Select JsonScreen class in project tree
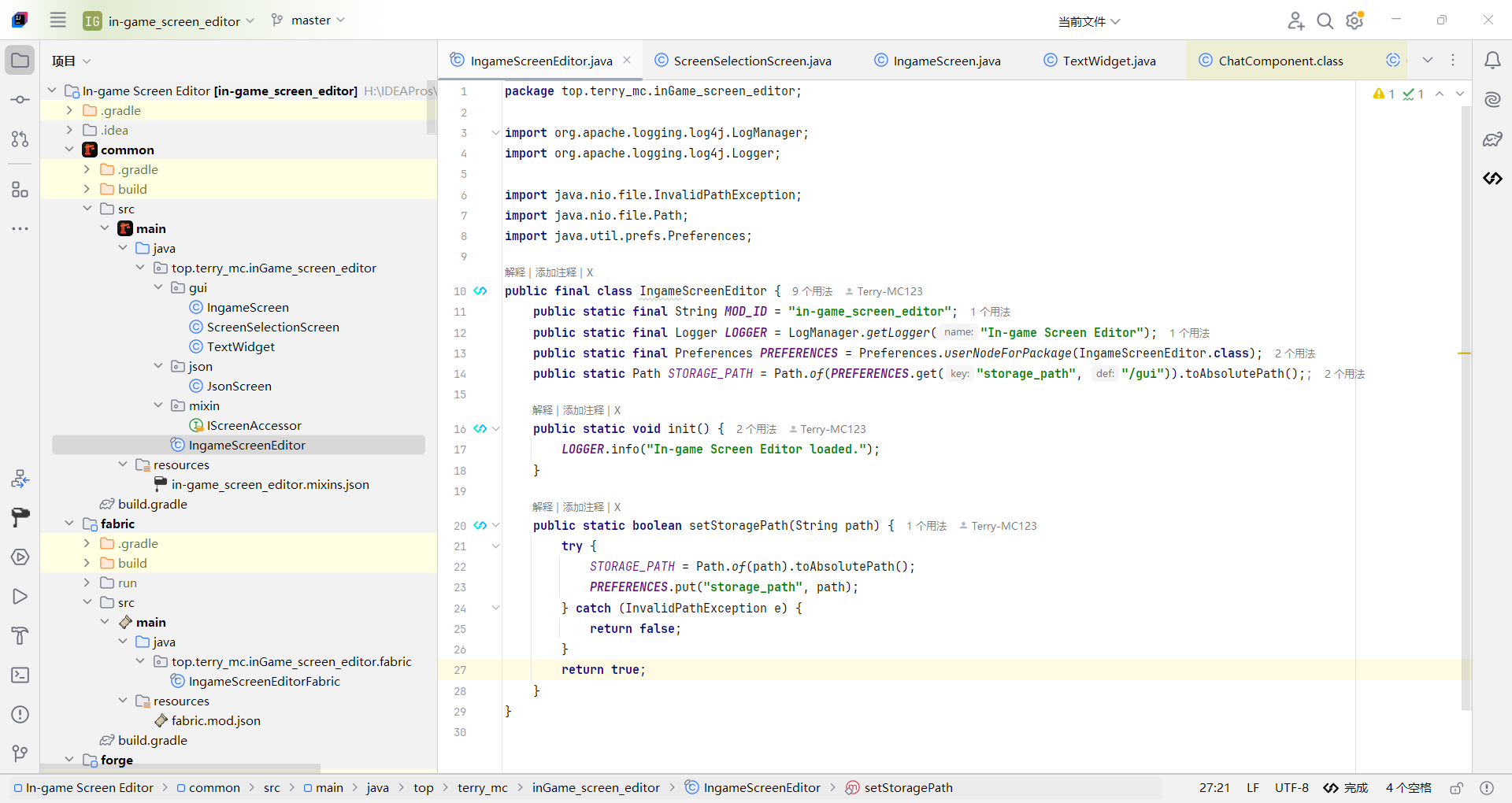The image size is (1512, 803). point(239,387)
